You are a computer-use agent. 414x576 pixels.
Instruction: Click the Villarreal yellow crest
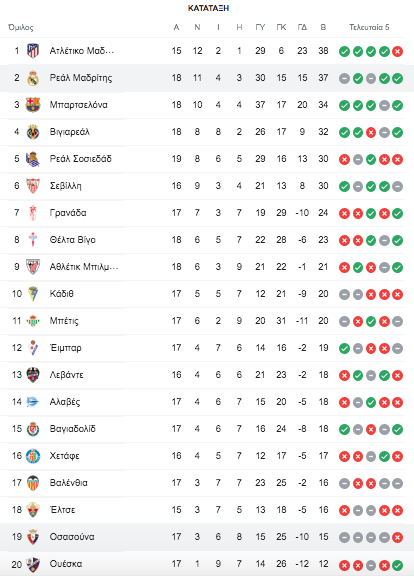coord(33,132)
